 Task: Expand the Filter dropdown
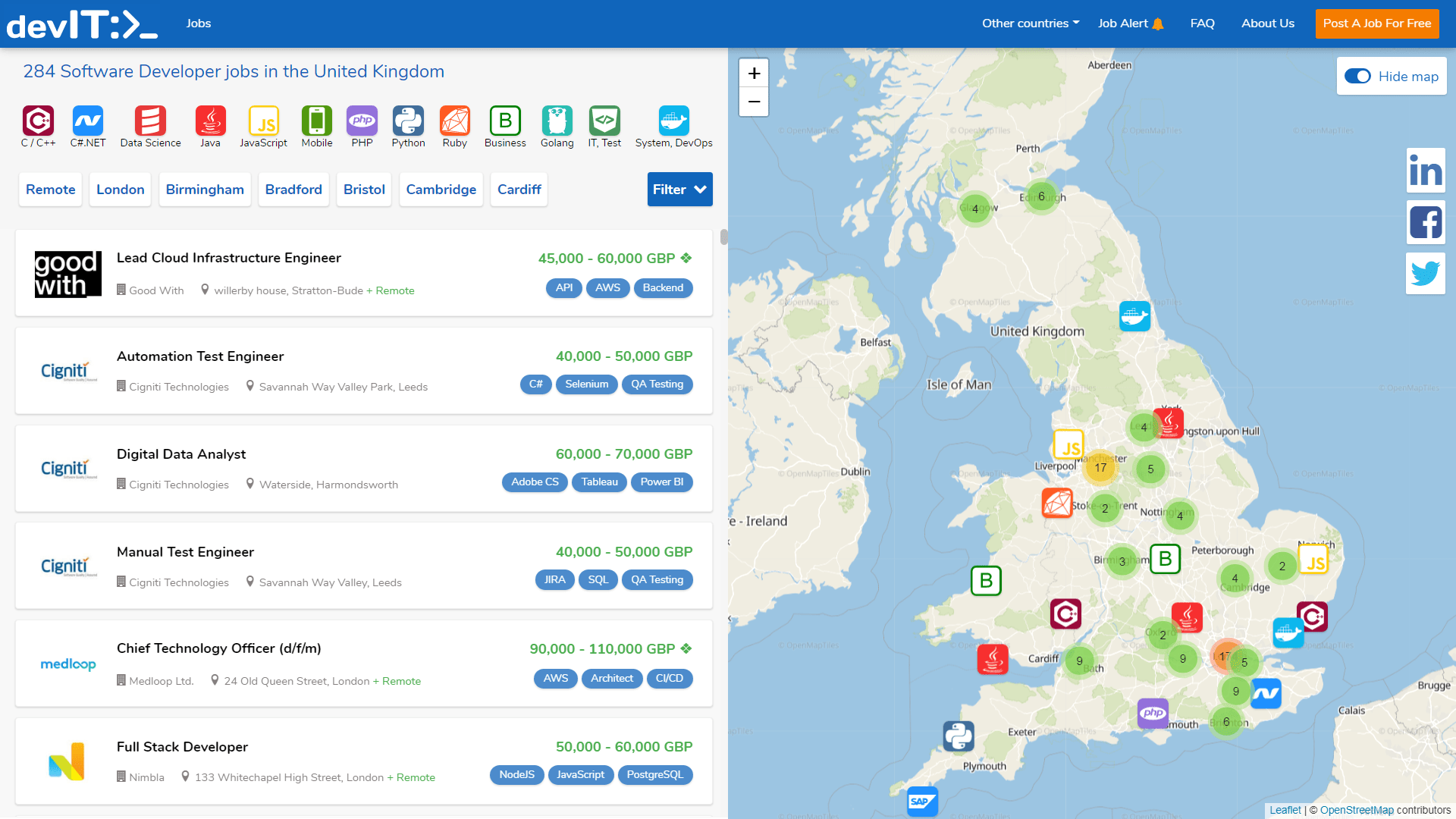point(679,190)
